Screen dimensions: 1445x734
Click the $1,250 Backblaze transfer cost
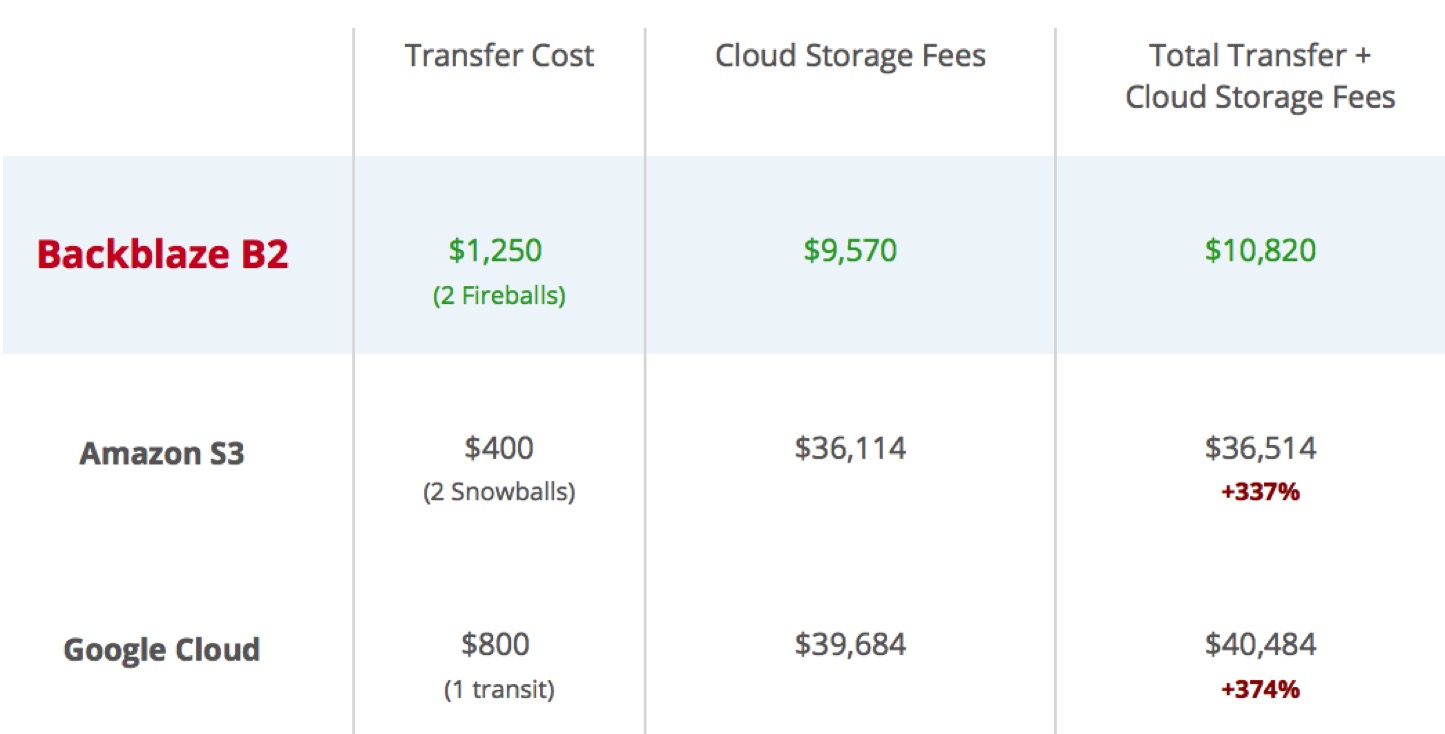[x=495, y=250]
